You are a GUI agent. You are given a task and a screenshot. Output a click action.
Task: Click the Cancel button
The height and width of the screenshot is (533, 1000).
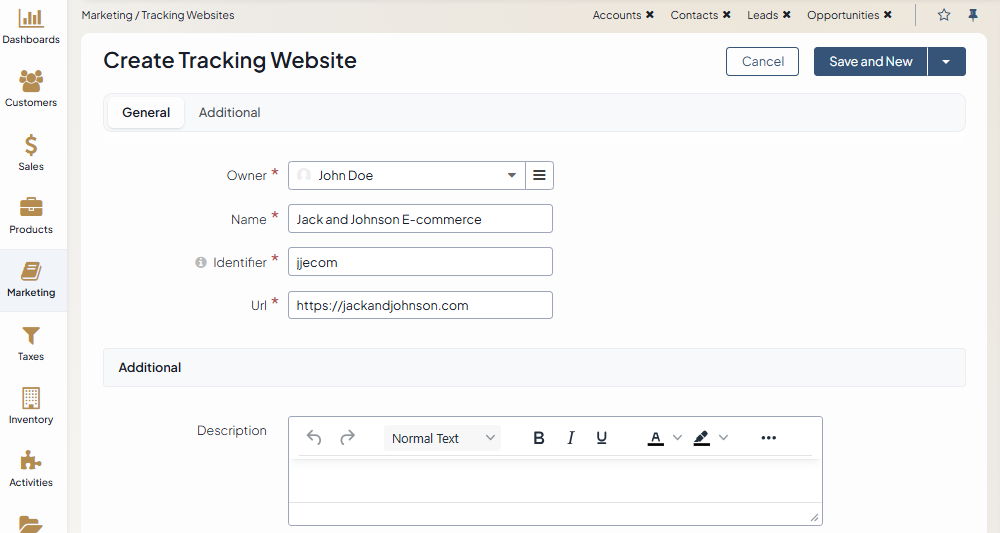click(x=762, y=62)
